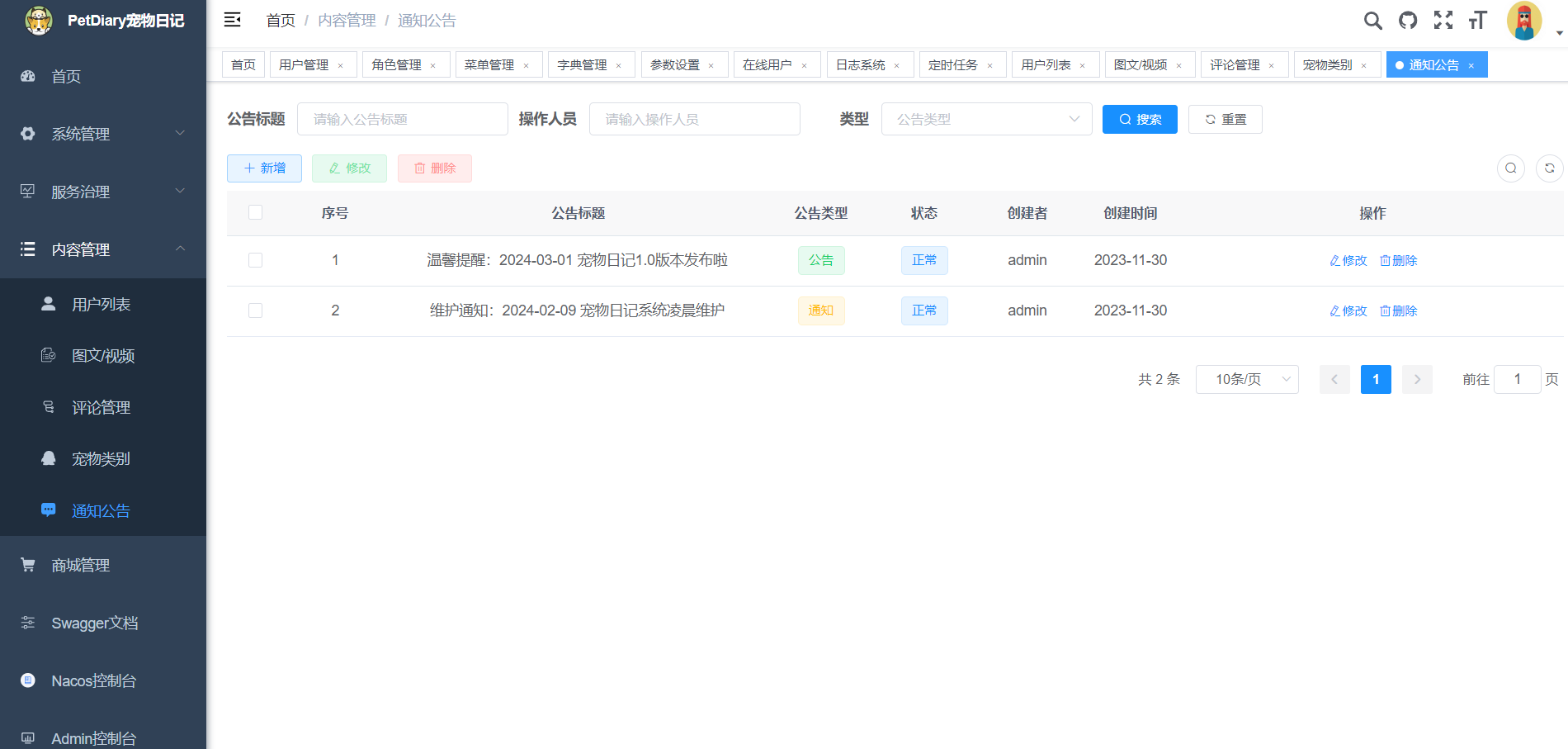Close the 宠物类别 tab
Screen dimensions: 1568x749
point(1363,65)
